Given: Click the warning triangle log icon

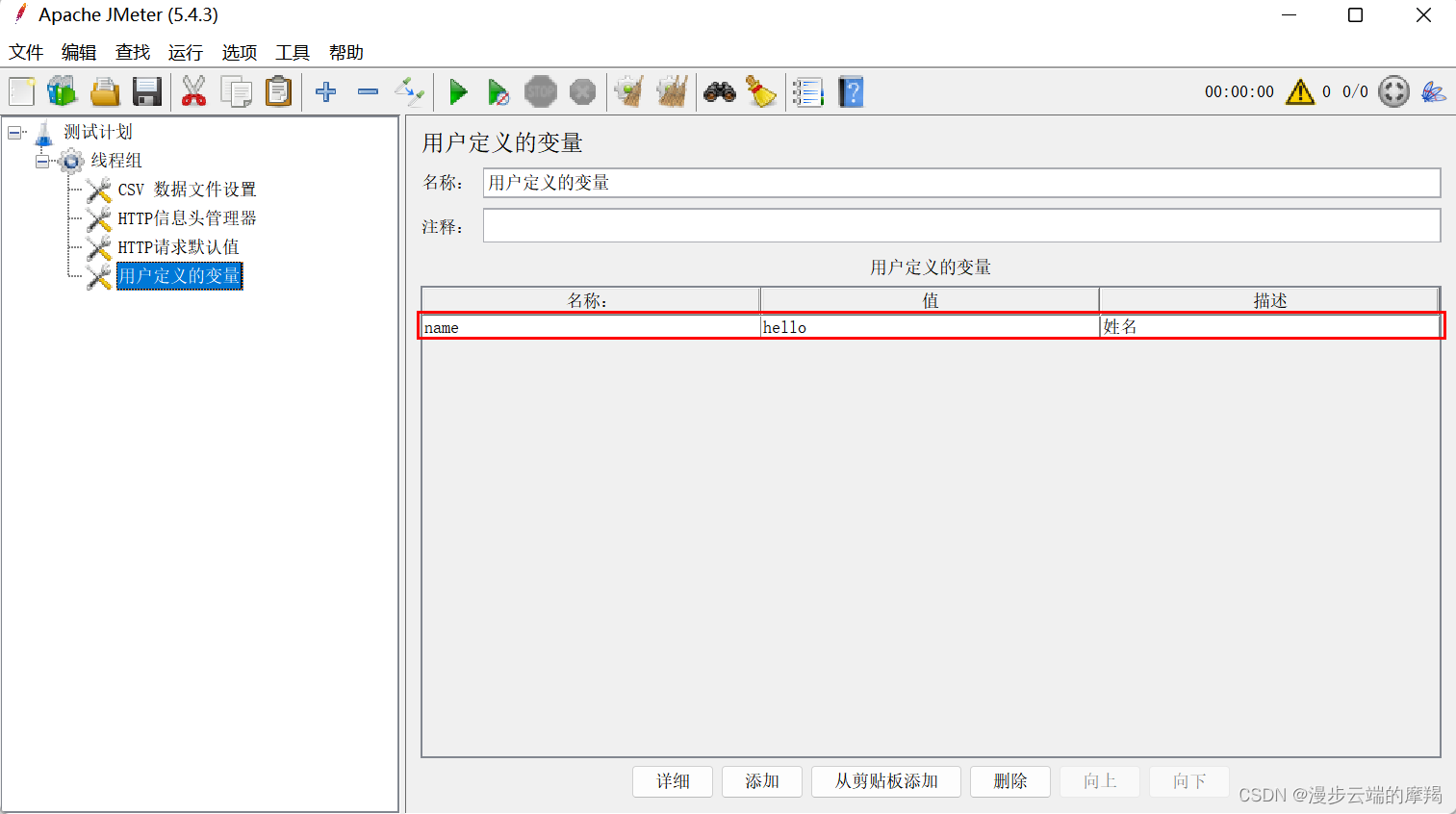Looking at the screenshot, I should pos(1300,92).
